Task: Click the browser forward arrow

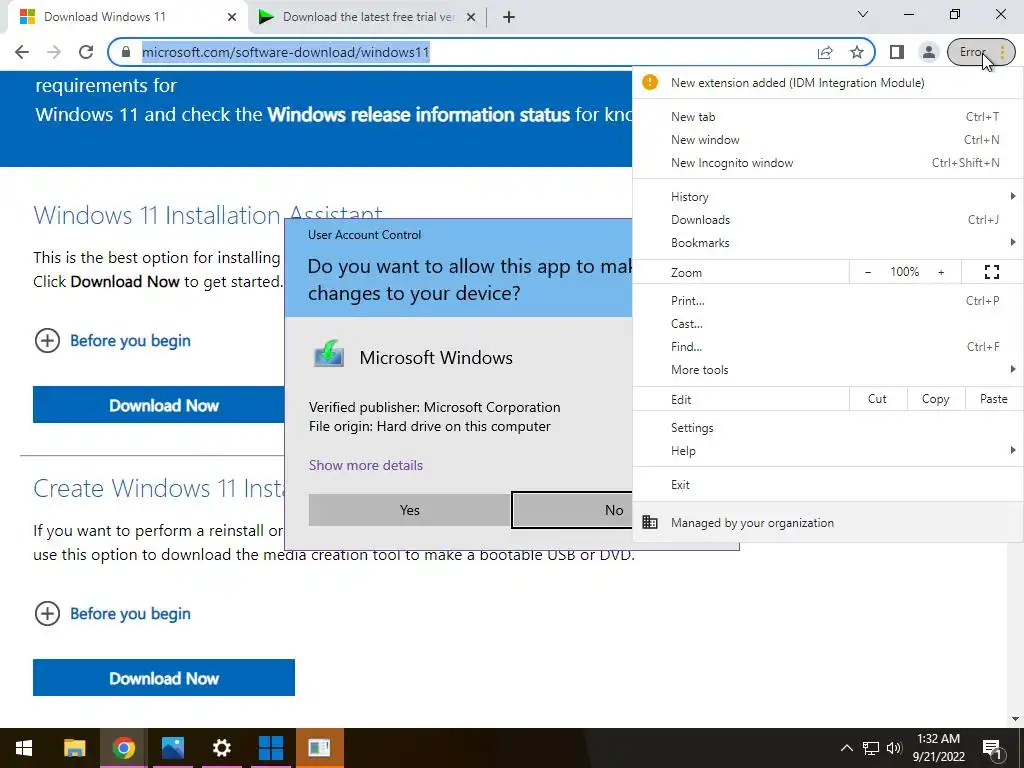Action: pos(54,52)
